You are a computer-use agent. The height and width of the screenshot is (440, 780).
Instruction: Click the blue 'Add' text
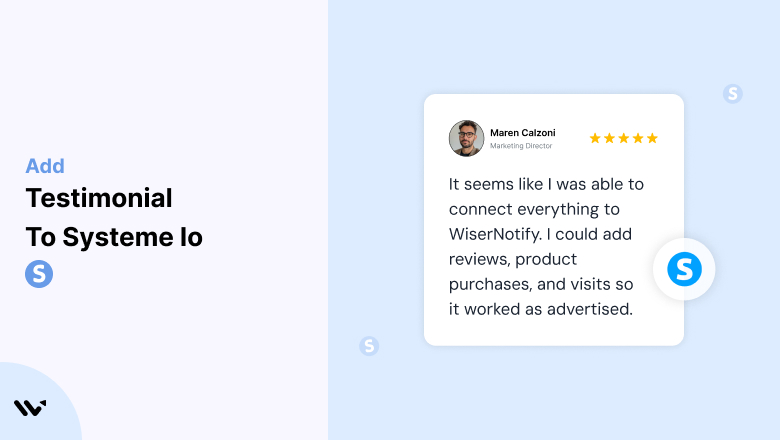(x=45, y=166)
